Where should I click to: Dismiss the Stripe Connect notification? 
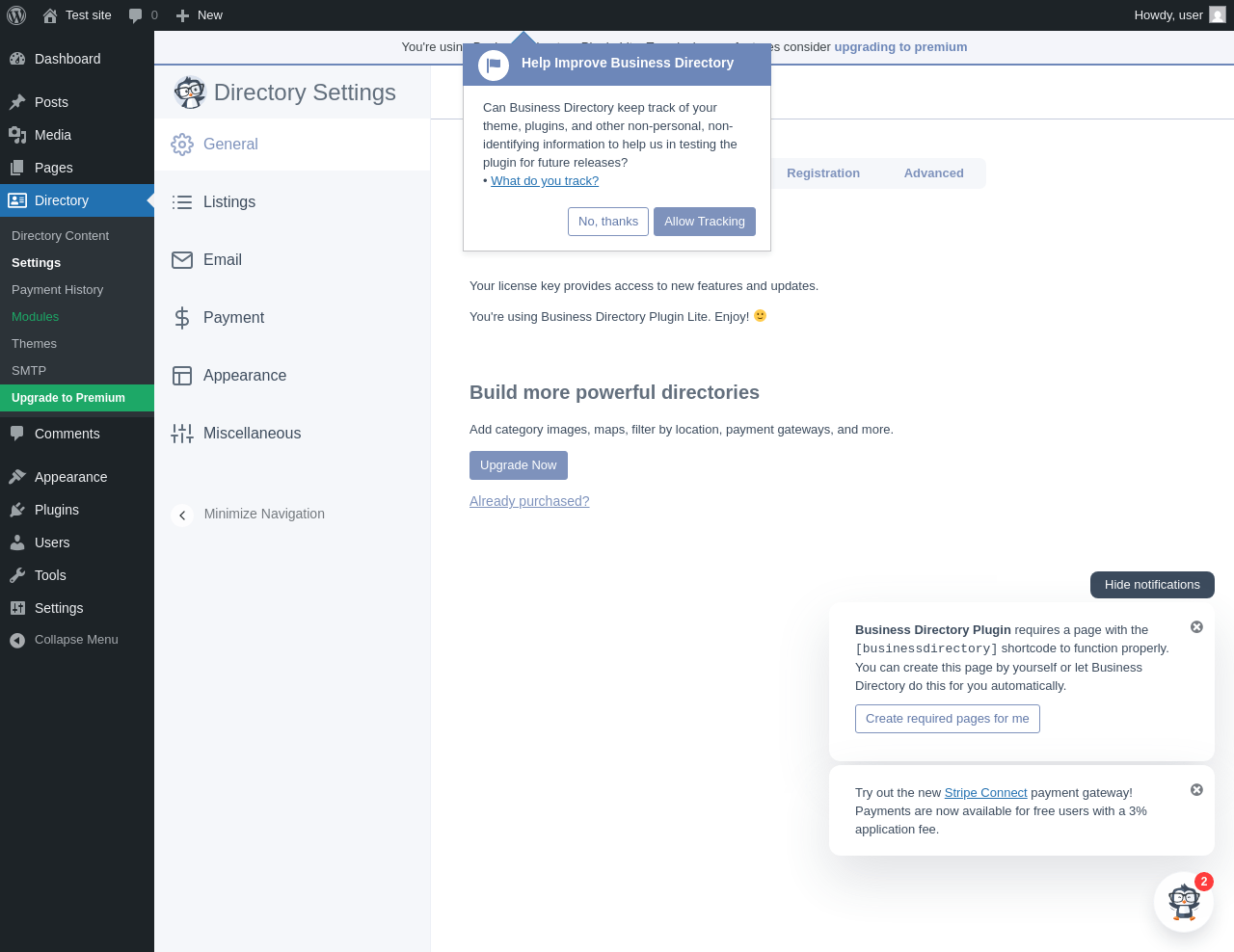click(x=1196, y=790)
